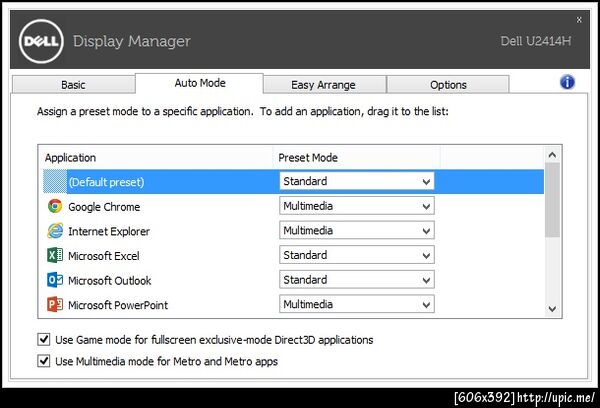
Task: Click the Google Chrome icon
Action: tap(55, 206)
